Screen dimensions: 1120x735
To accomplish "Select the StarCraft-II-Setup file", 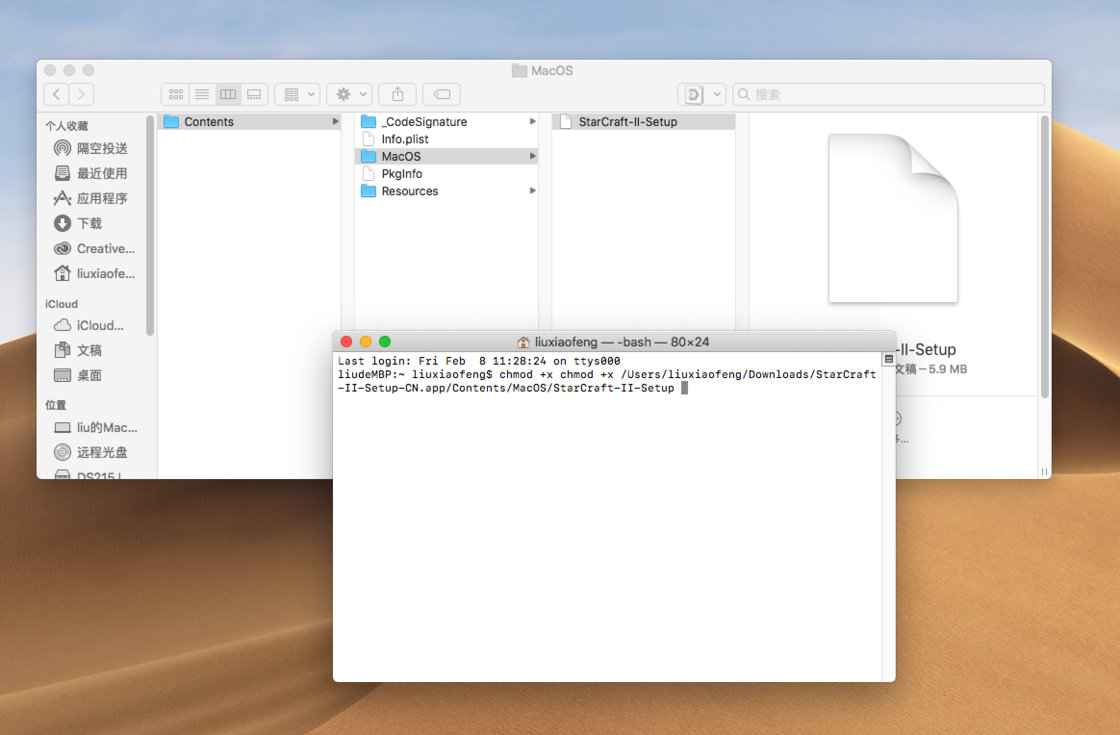I will pos(627,122).
